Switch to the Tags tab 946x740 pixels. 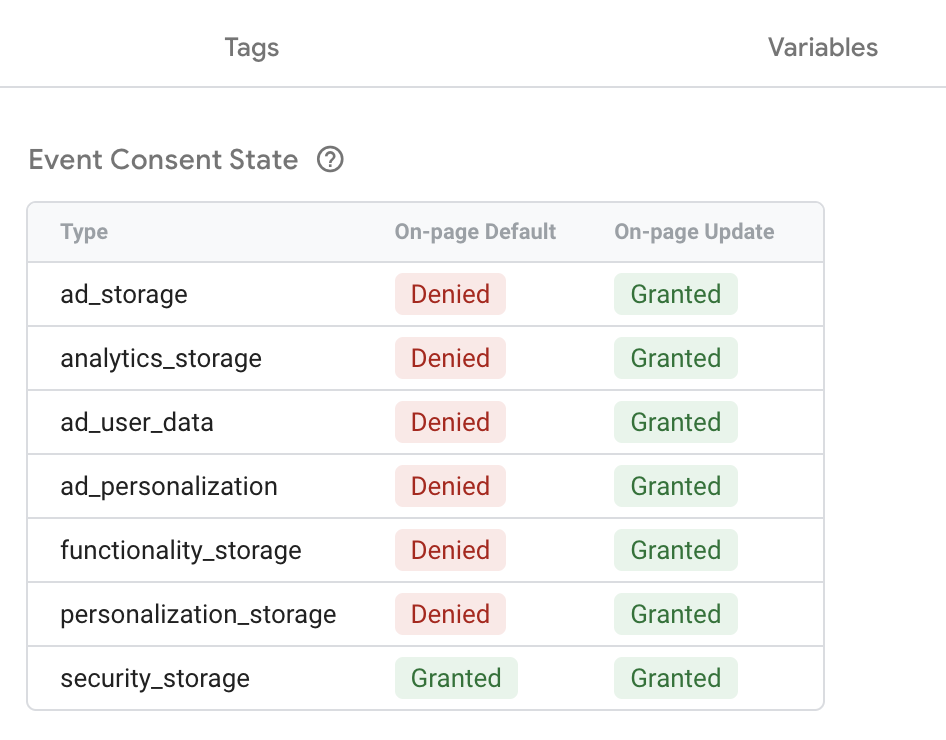251,47
